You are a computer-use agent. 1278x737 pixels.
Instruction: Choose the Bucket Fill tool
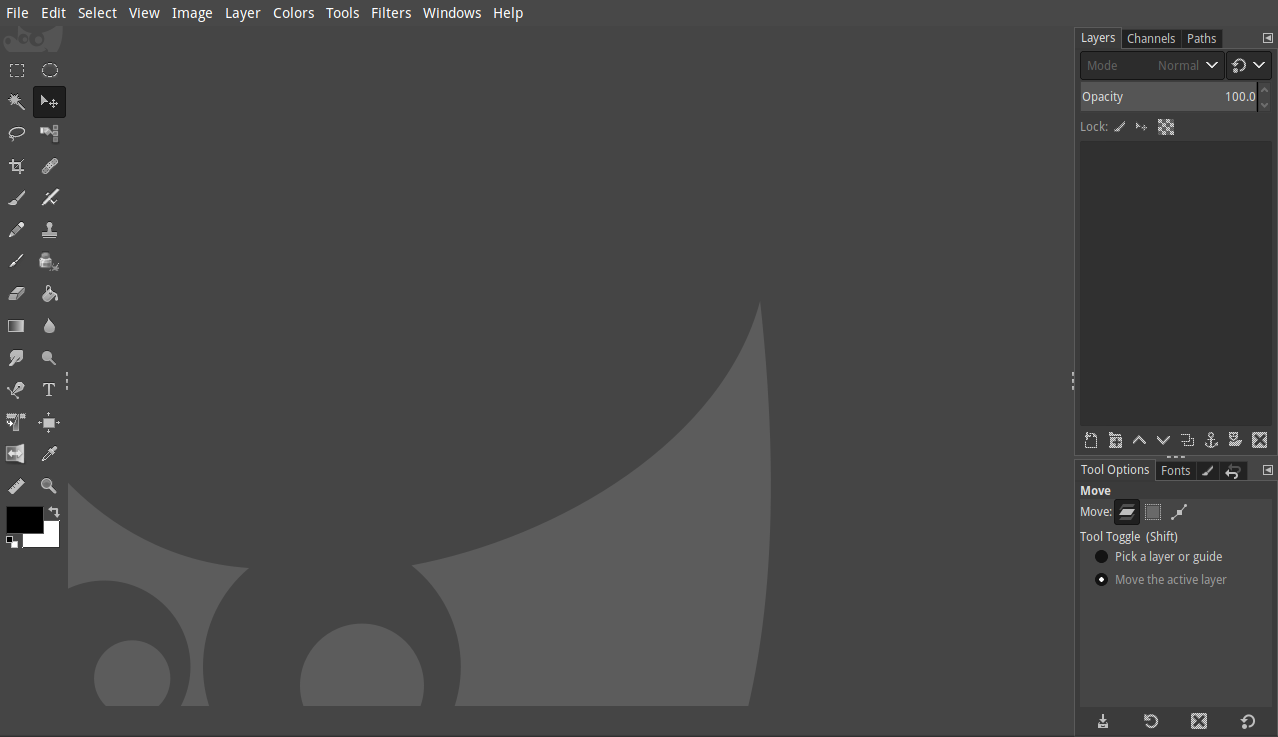(x=48, y=293)
